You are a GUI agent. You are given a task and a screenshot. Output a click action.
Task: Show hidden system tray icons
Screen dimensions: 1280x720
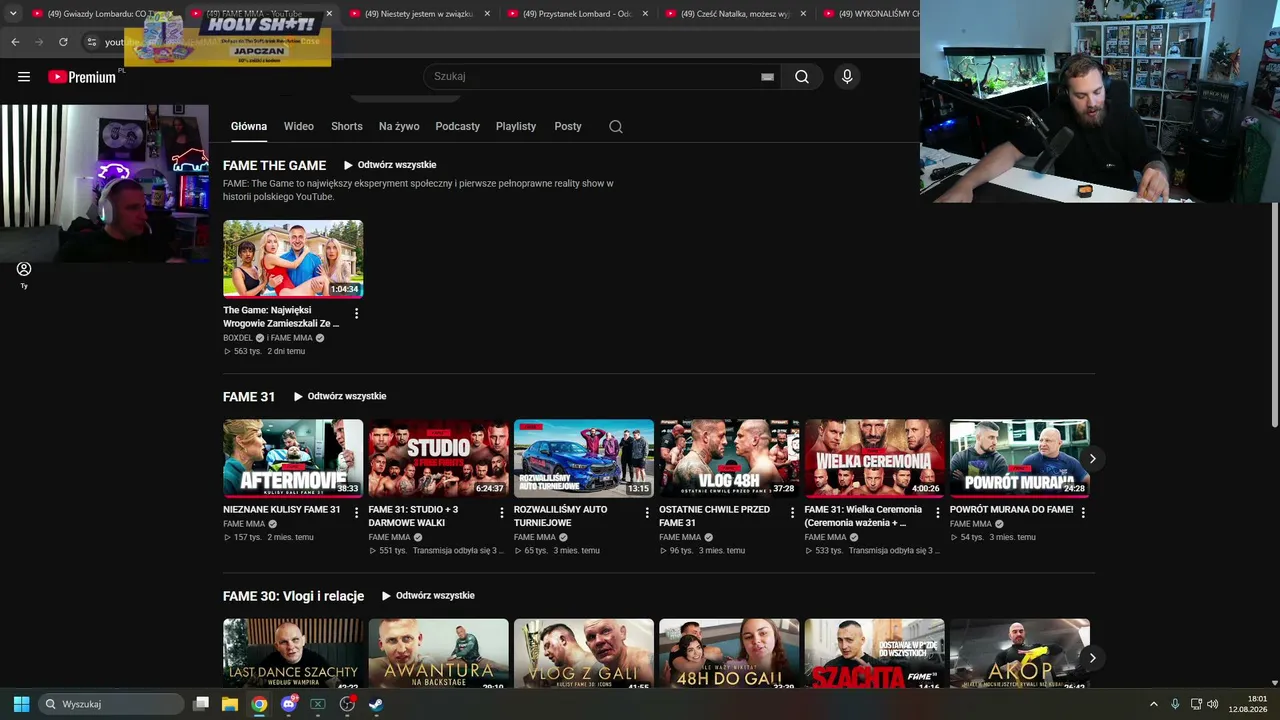pyautogui.click(x=1153, y=704)
